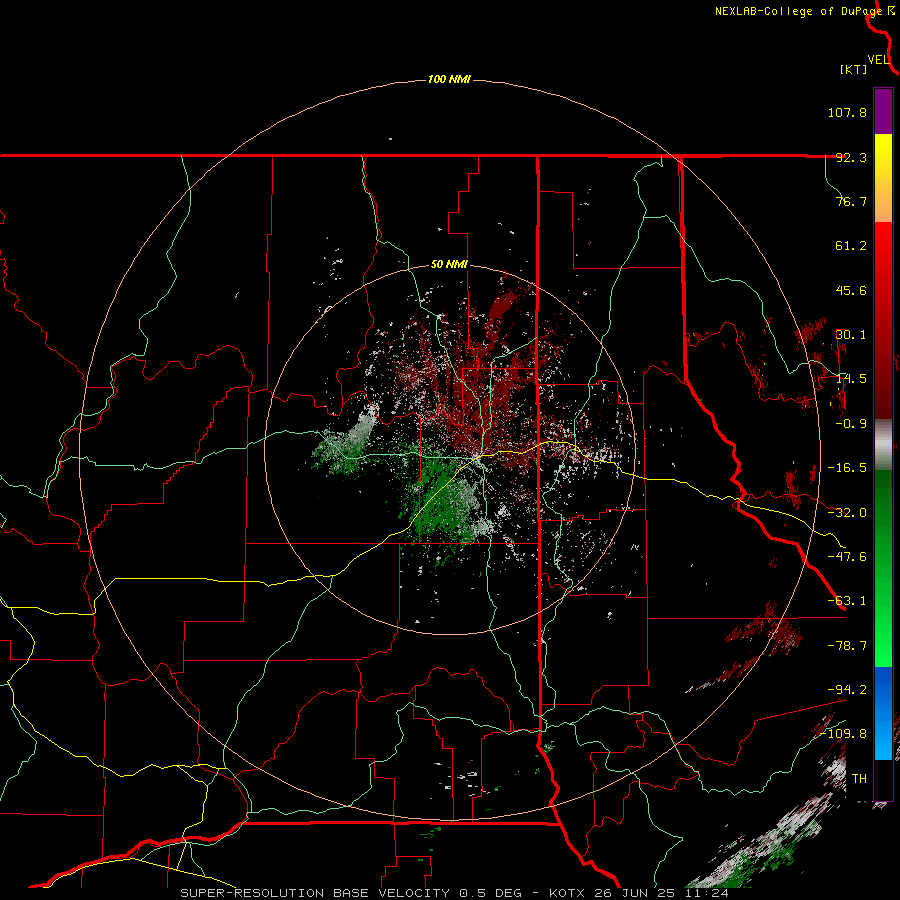Select the -47.6 scale value
This screenshot has height=900, width=900.
pos(847,557)
